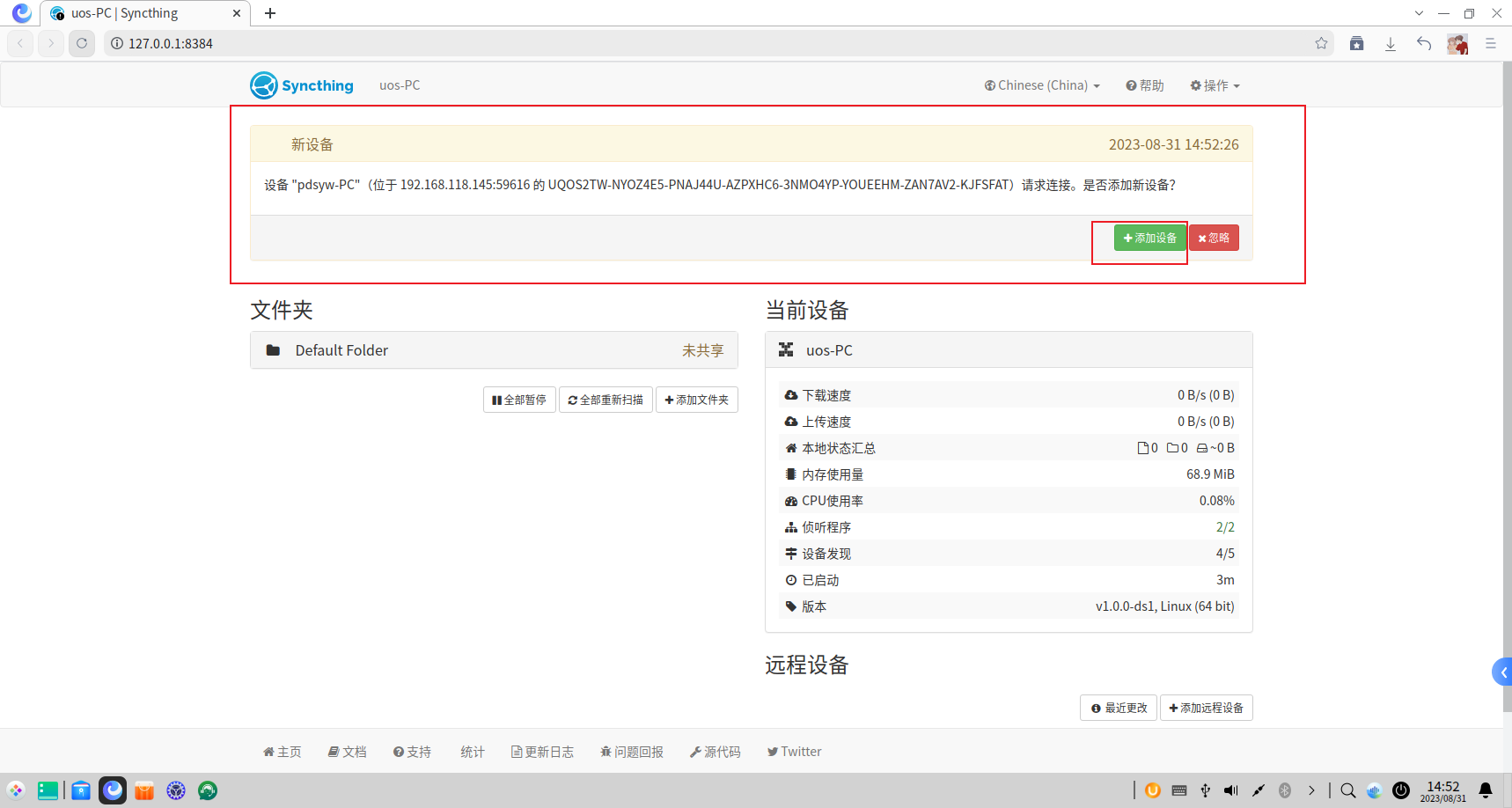1512x808 pixels.
Task: Open the launcher icon in the taskbar
Action: [16, 790]
